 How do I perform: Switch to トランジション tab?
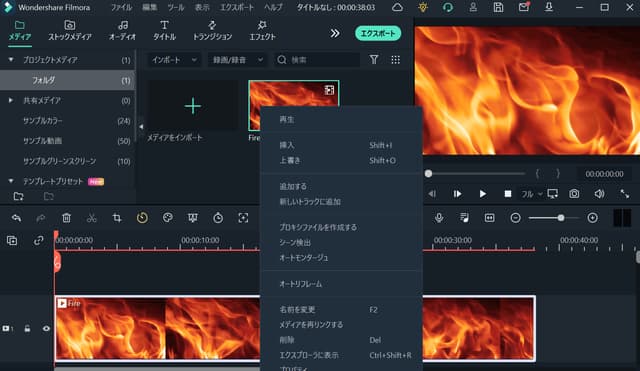[x=212, y=31]
